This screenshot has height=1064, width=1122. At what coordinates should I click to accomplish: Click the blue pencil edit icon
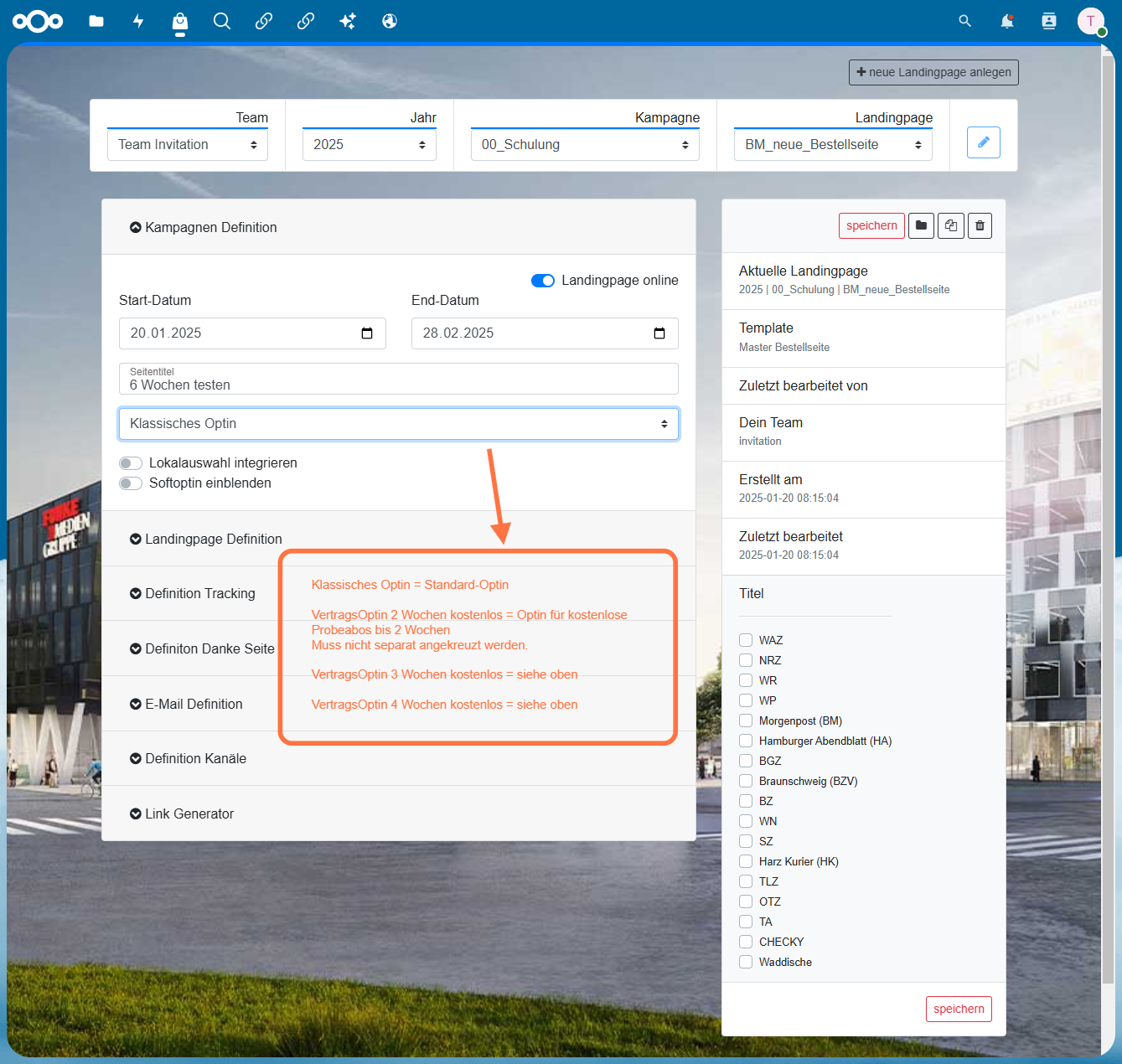pyautogui.click(x=984, y=142)
